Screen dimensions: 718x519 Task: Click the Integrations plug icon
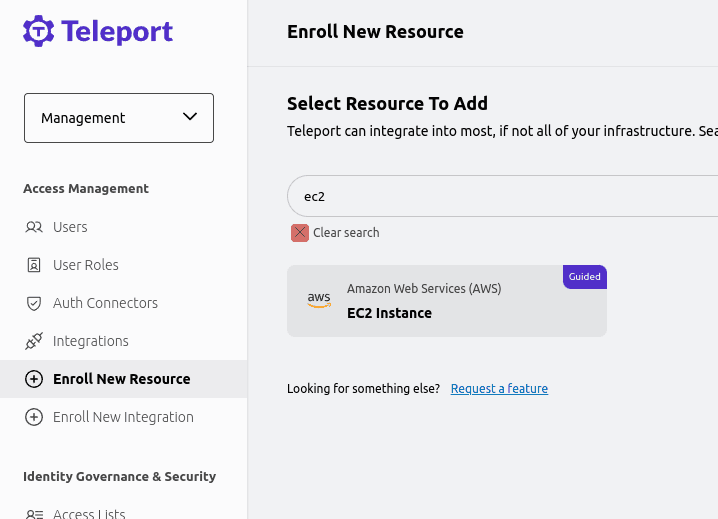point(34,341)
